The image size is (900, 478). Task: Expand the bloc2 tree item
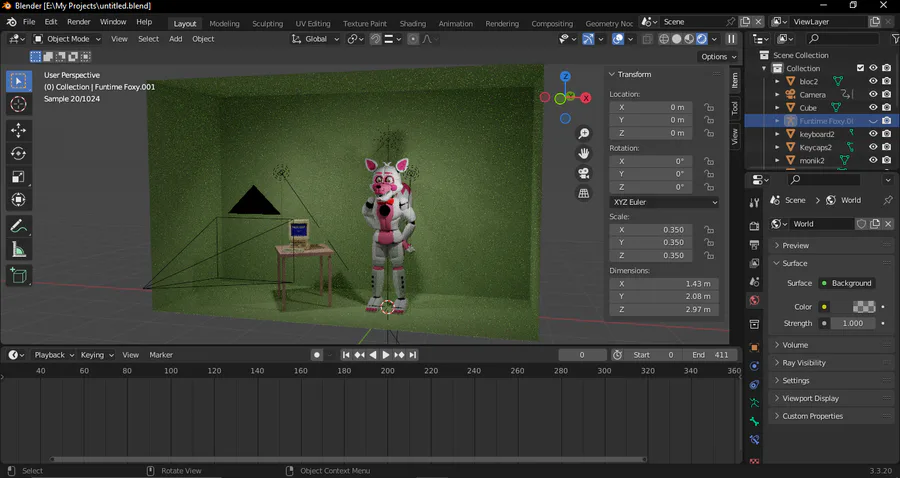coord(777,81)
